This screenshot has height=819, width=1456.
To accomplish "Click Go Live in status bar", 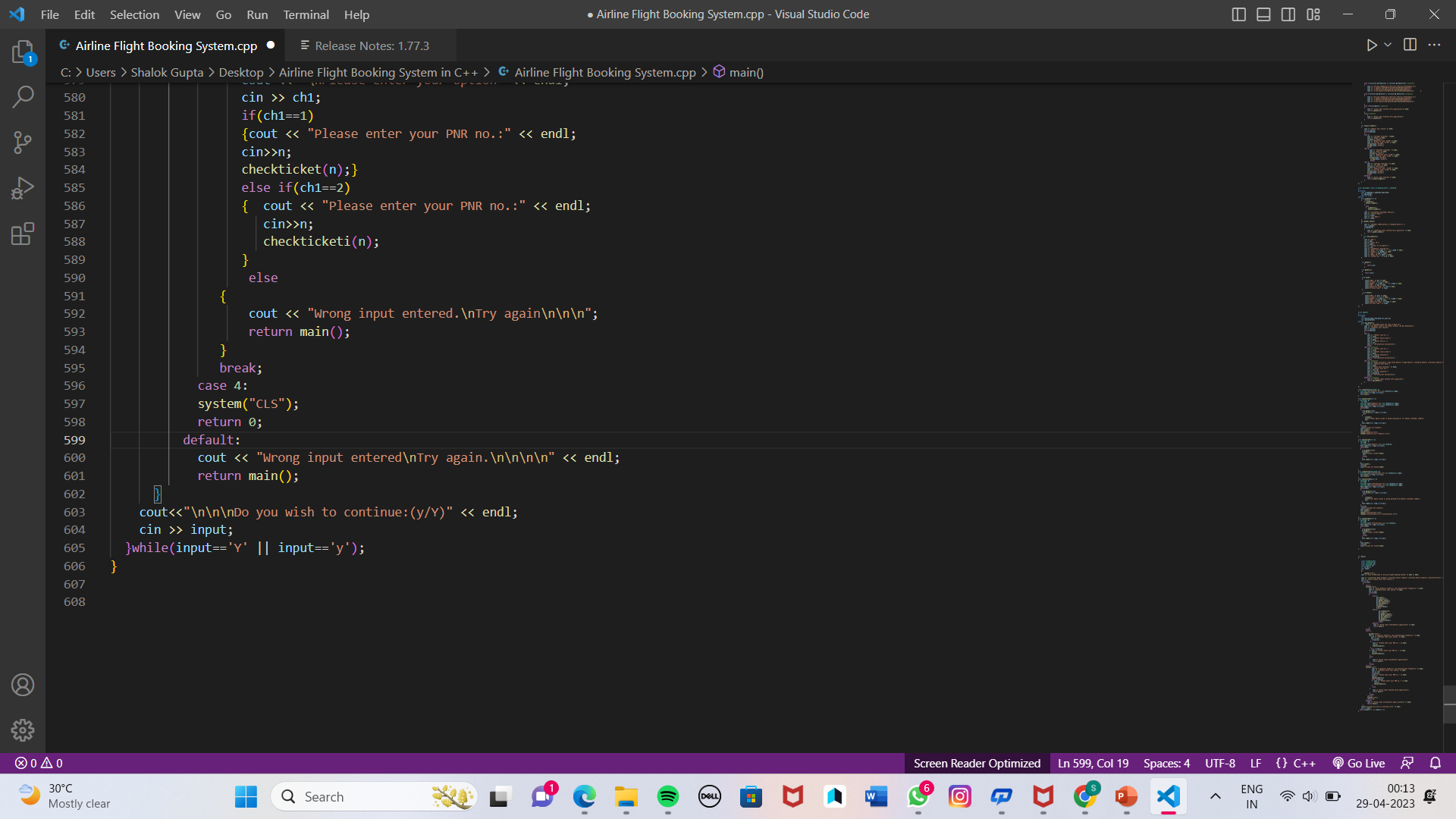I will point(1359,763).
